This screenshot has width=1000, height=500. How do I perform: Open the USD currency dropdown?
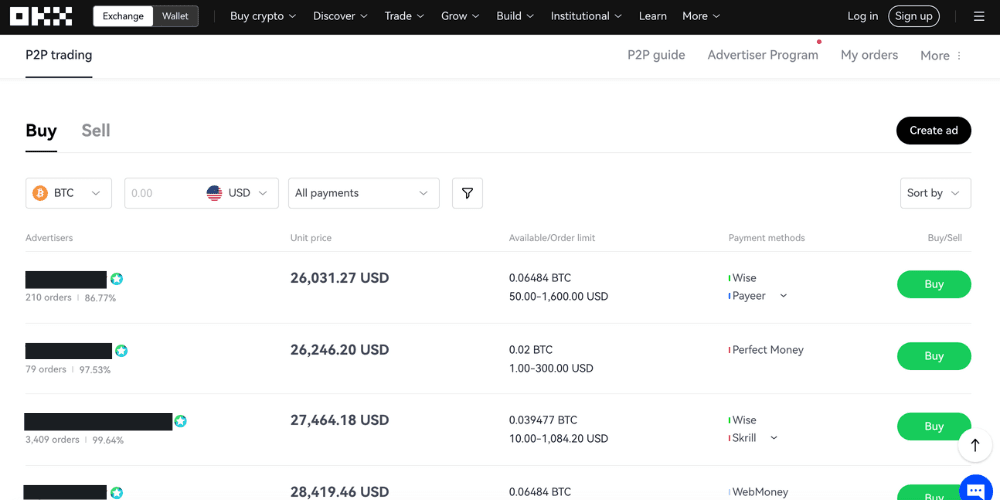[241, 193]
